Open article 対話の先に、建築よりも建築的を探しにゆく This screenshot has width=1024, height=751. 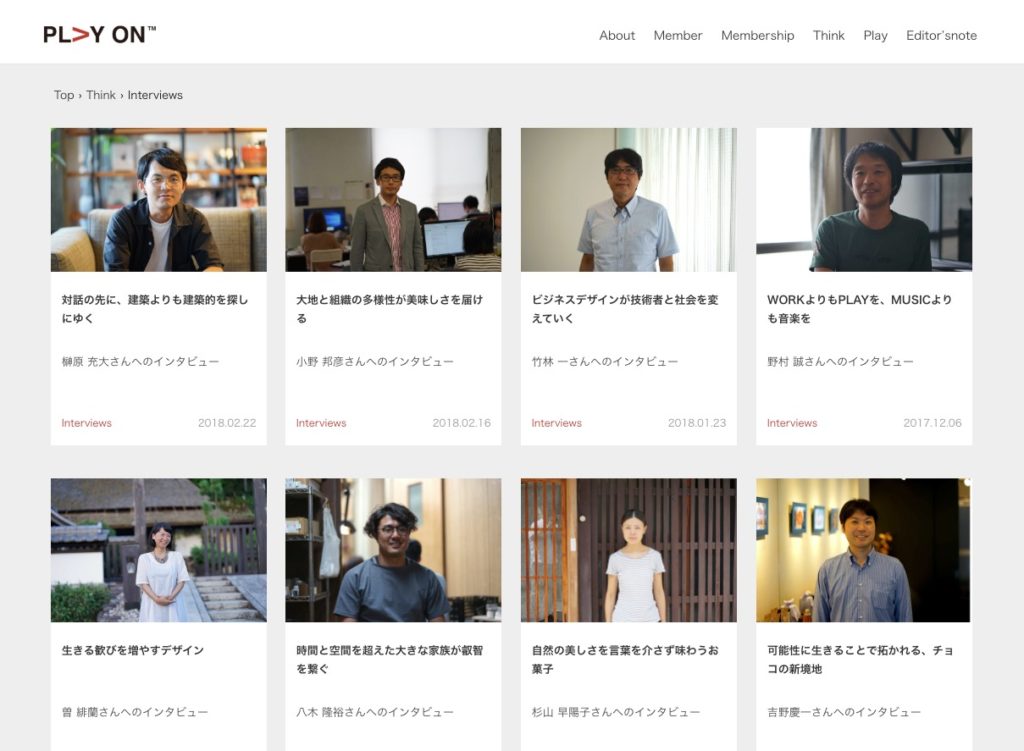pyautogui.click(x=155, y=309)
